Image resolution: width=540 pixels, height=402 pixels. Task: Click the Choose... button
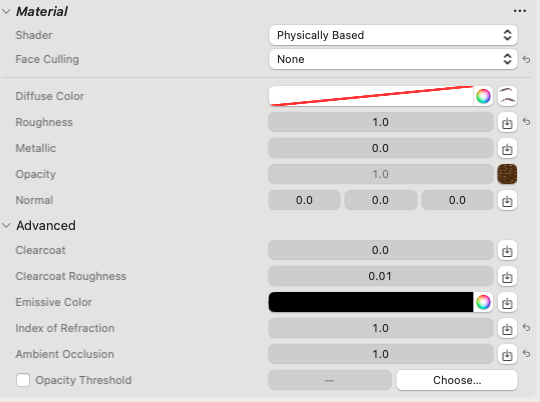coord(457,380)
